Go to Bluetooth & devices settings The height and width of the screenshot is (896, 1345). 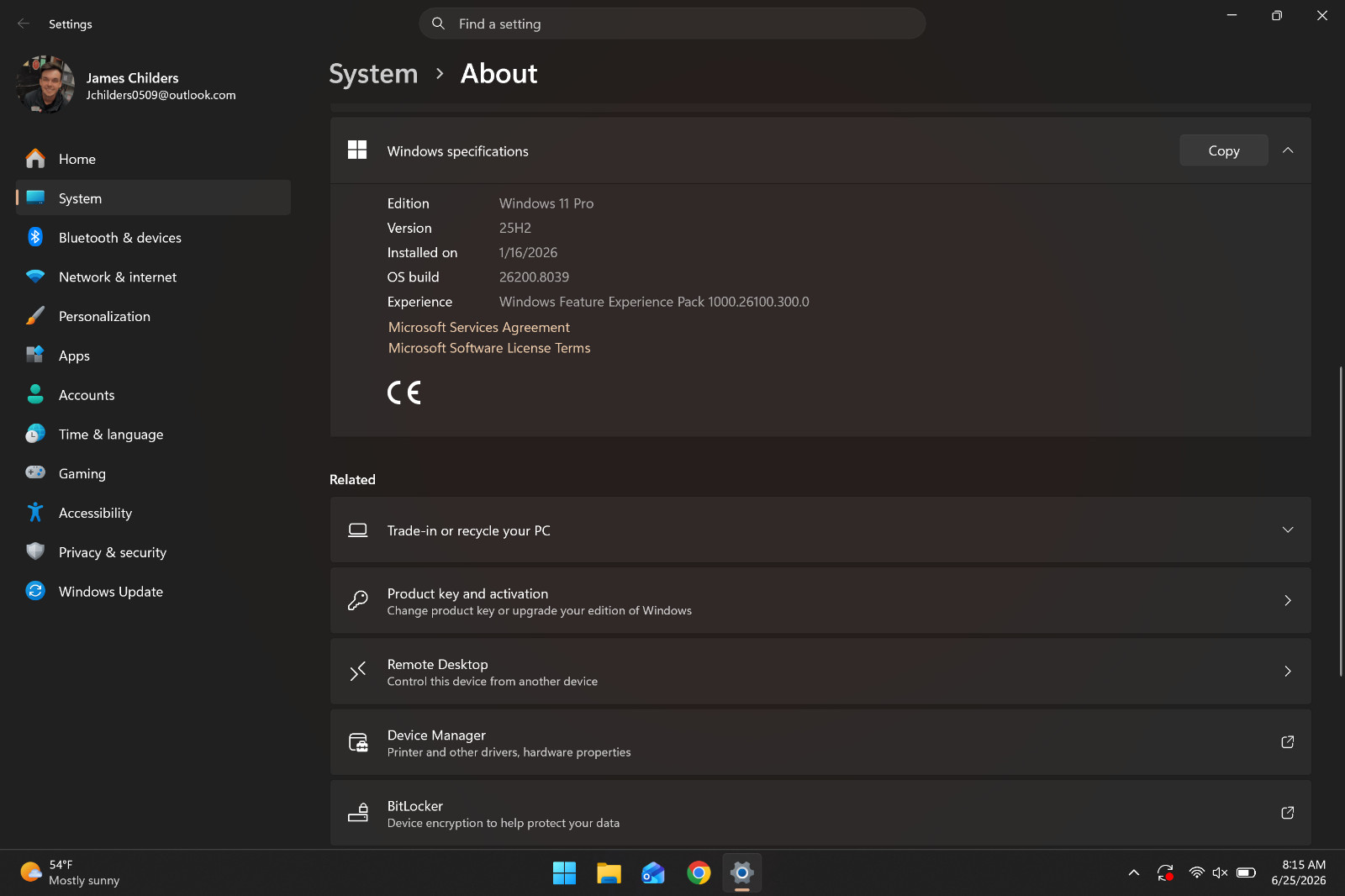153,237
